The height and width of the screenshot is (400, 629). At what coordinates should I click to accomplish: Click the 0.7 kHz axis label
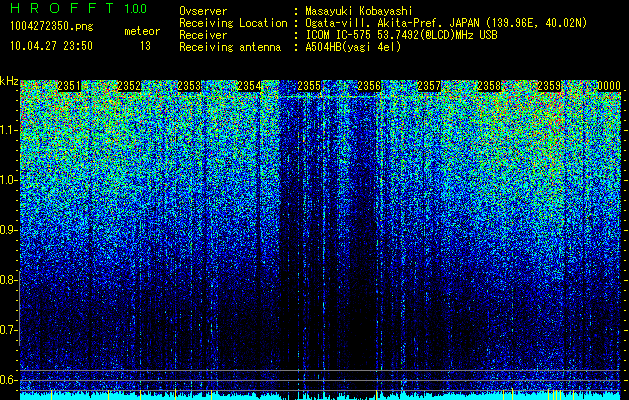click(8, 330)
